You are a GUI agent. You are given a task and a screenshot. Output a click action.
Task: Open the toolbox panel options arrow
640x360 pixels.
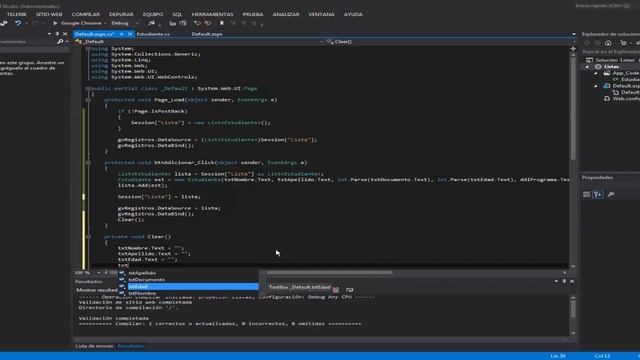point(49,34)
